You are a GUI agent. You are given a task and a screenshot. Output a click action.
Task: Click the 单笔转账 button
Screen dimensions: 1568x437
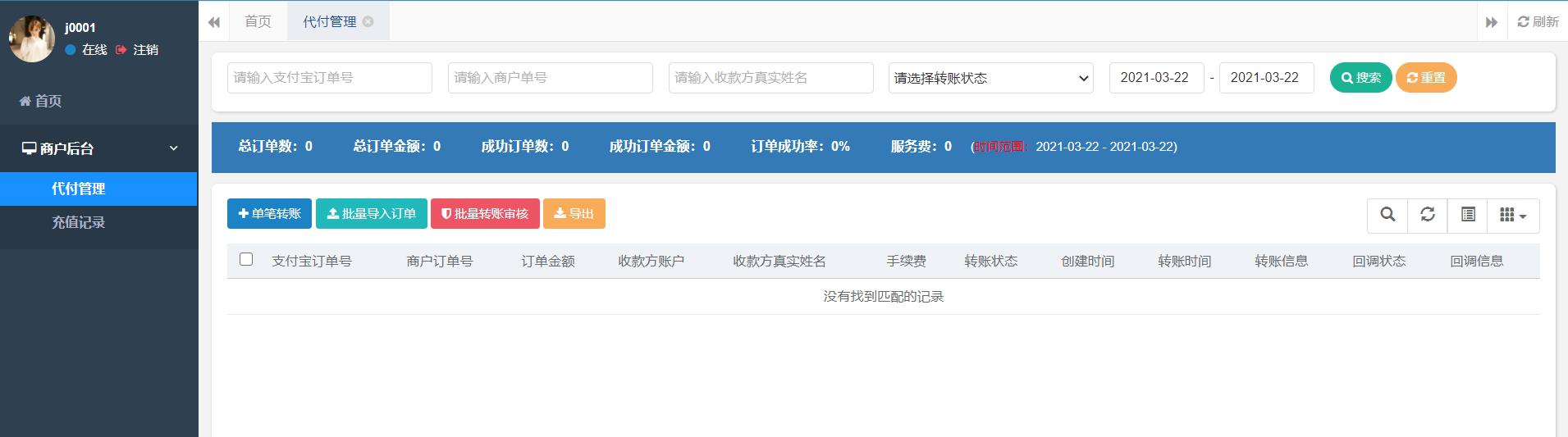pyautogui.click(x=269, y=214)
